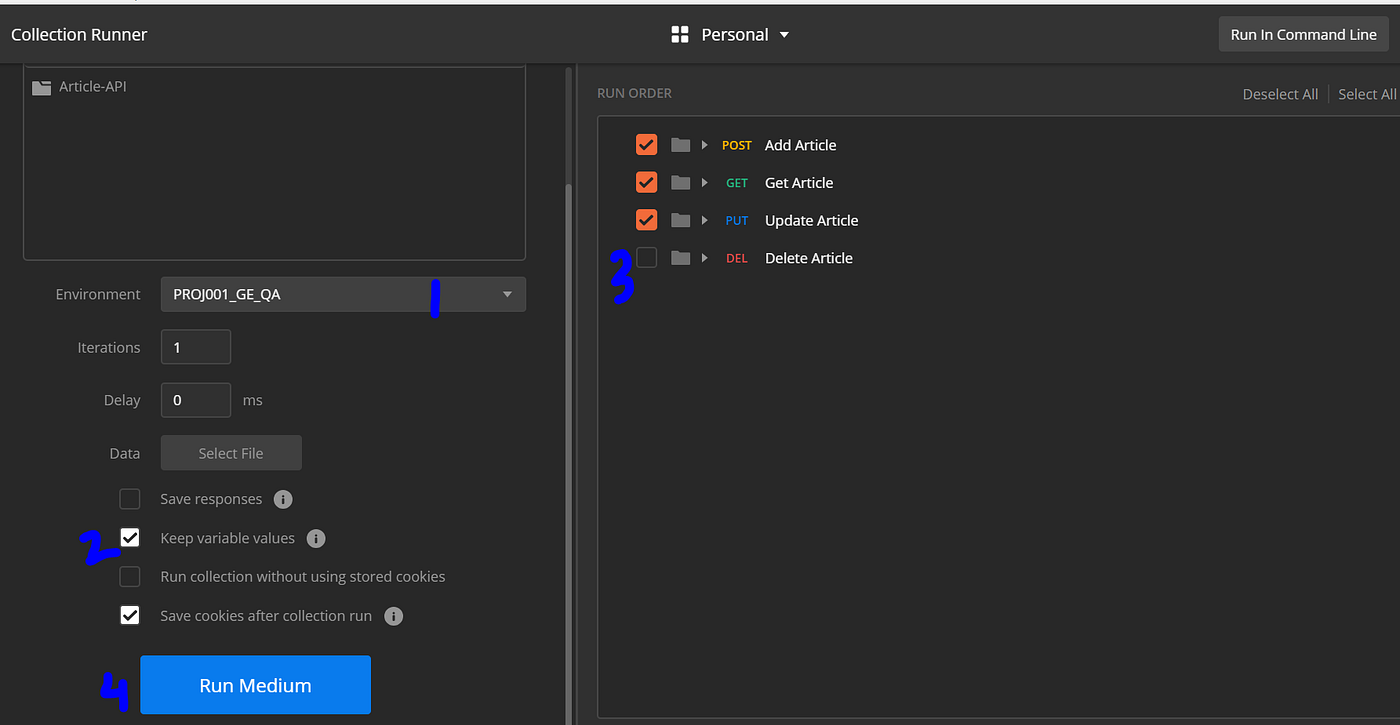This screenshot has width=1400, height=725.
Task: Click the info icon beside Keep variable values
Action: [316, 538]
